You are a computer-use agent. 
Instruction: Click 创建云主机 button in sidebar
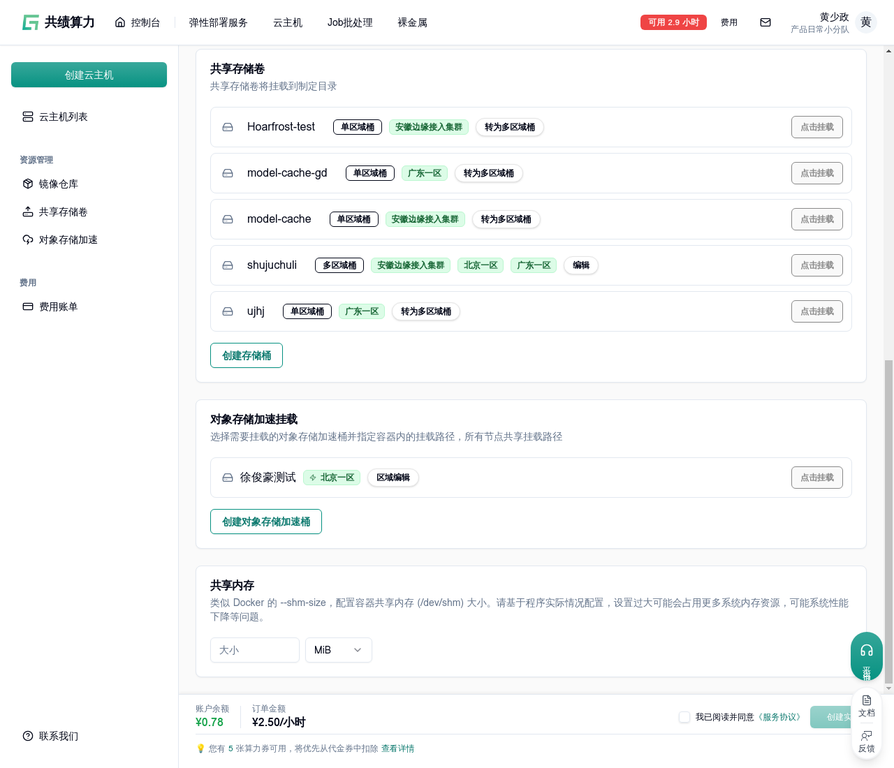pyautogui.click(x=89, y=75)
